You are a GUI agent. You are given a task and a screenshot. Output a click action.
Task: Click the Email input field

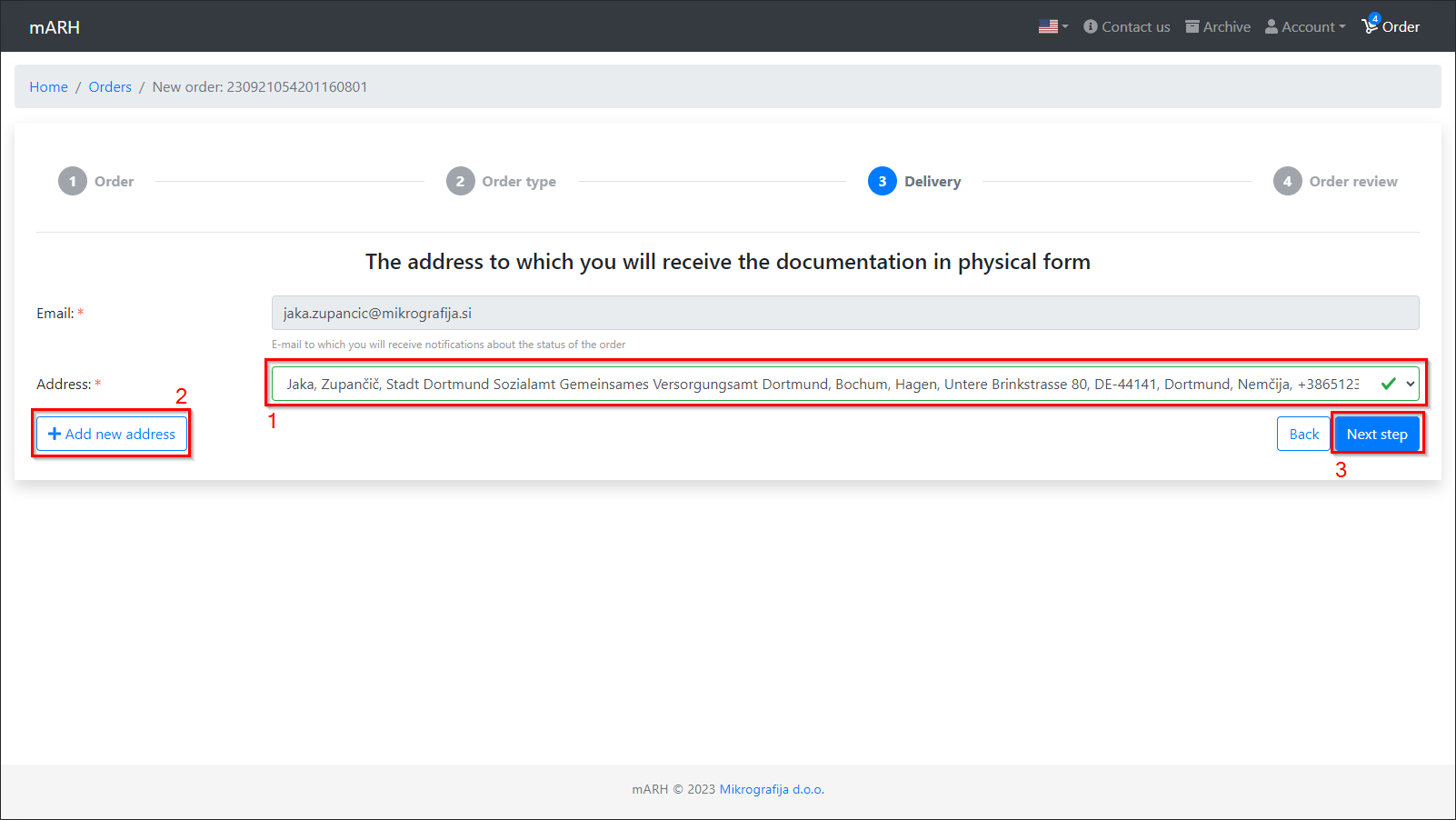844,313
